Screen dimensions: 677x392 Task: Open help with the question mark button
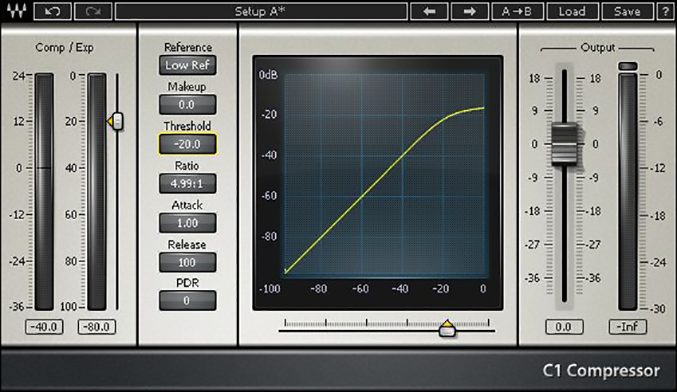click(665, 11)
